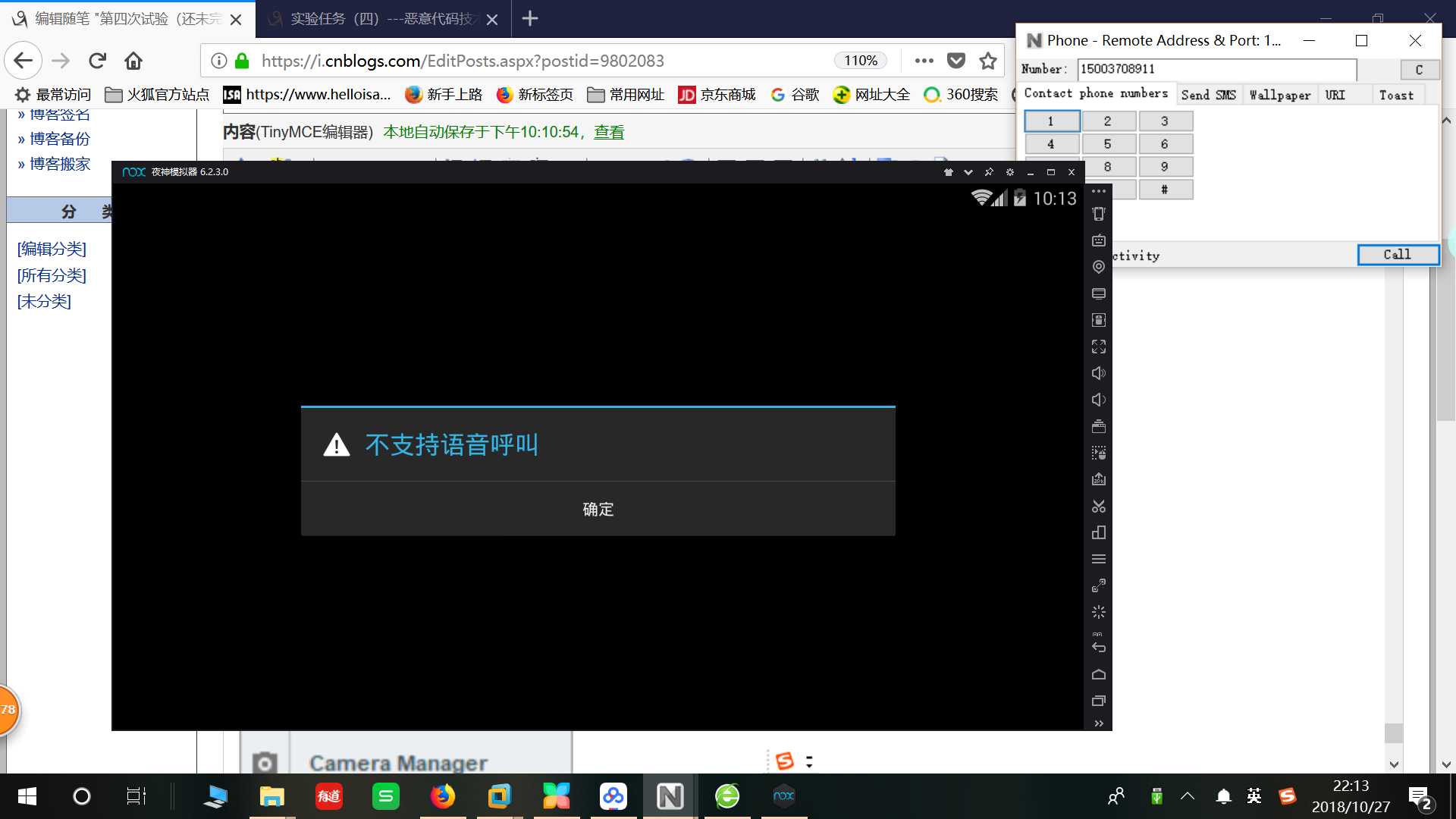This screenshot has width=1456, height=819.
Task: Expand the Nox sidebar more options menu
Action: pyautogui.click(x=1097, y=724)
